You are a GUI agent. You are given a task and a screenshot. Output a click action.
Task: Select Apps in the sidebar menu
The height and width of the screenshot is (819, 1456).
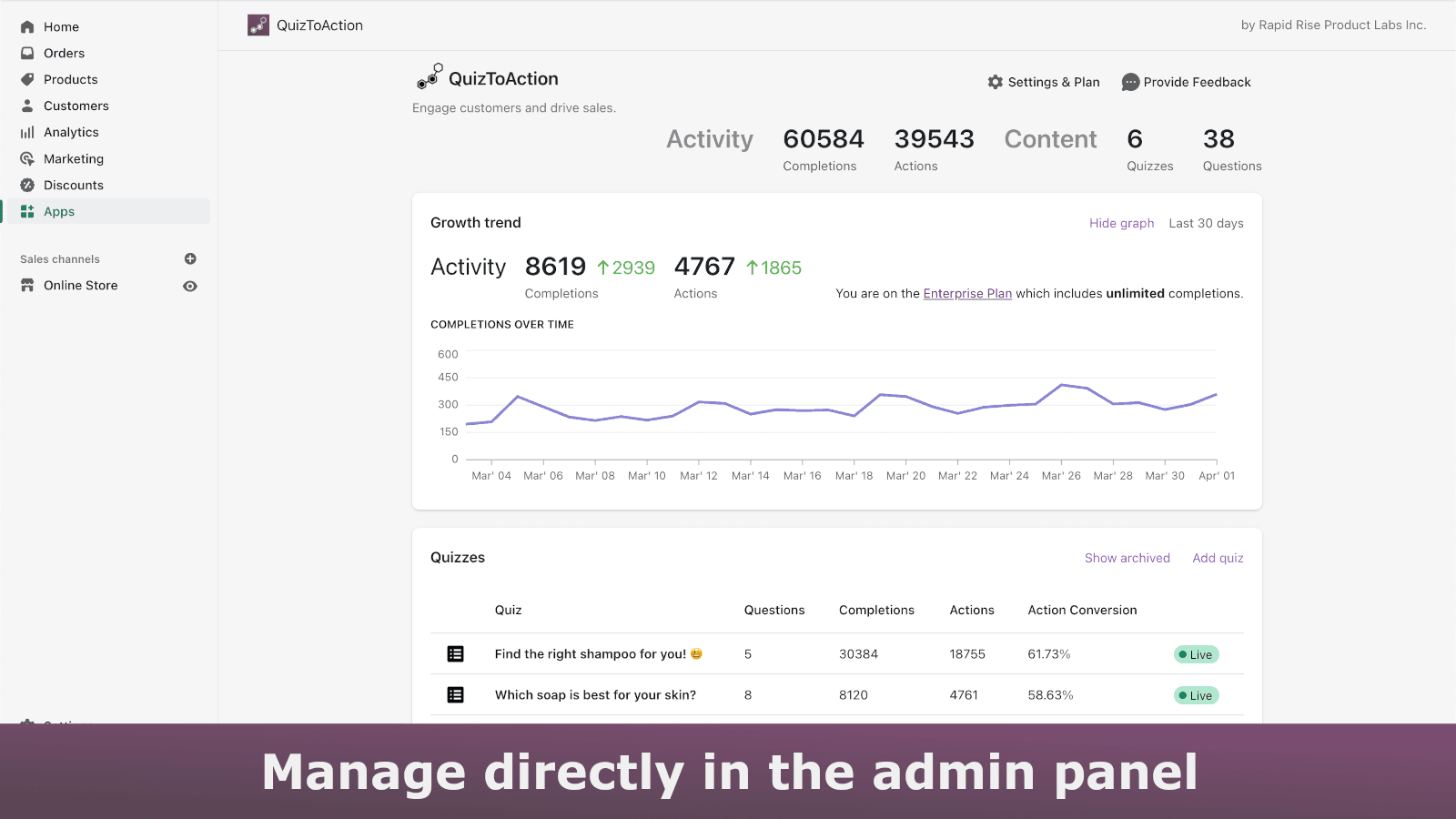click(59, 212)
